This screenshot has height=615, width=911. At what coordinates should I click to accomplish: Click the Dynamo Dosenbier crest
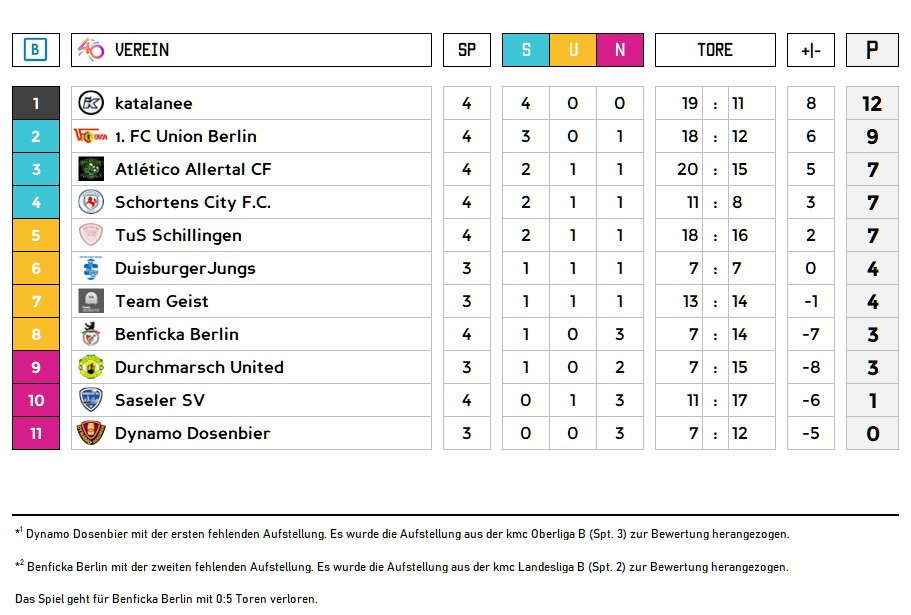pyautogui.click(x=91, y=433)
